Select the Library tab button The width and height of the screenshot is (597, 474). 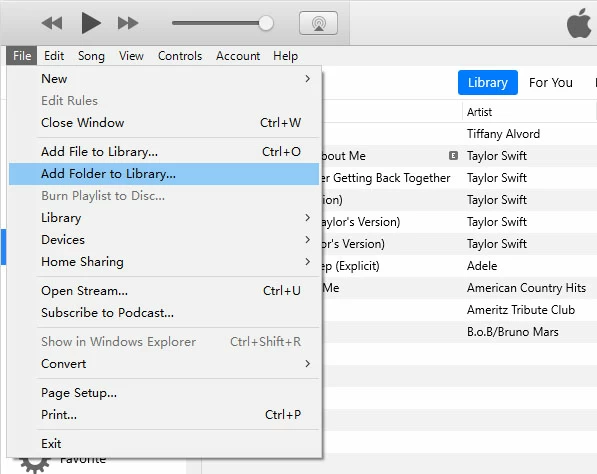point(488,83)
